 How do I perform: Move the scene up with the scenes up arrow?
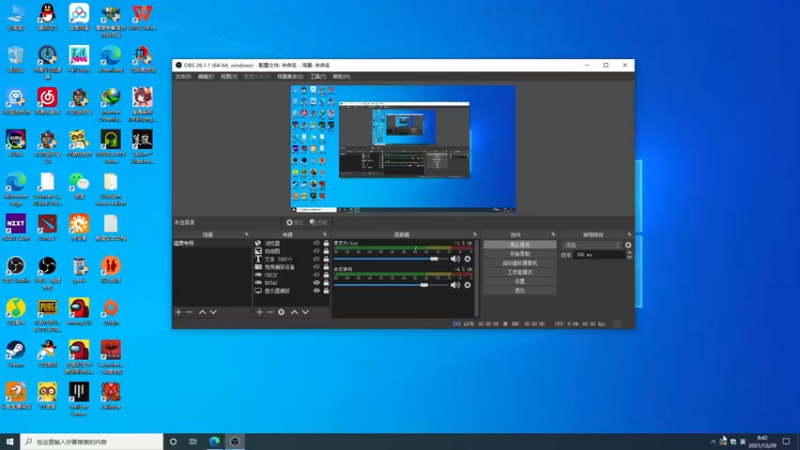[x=203, y=312]
